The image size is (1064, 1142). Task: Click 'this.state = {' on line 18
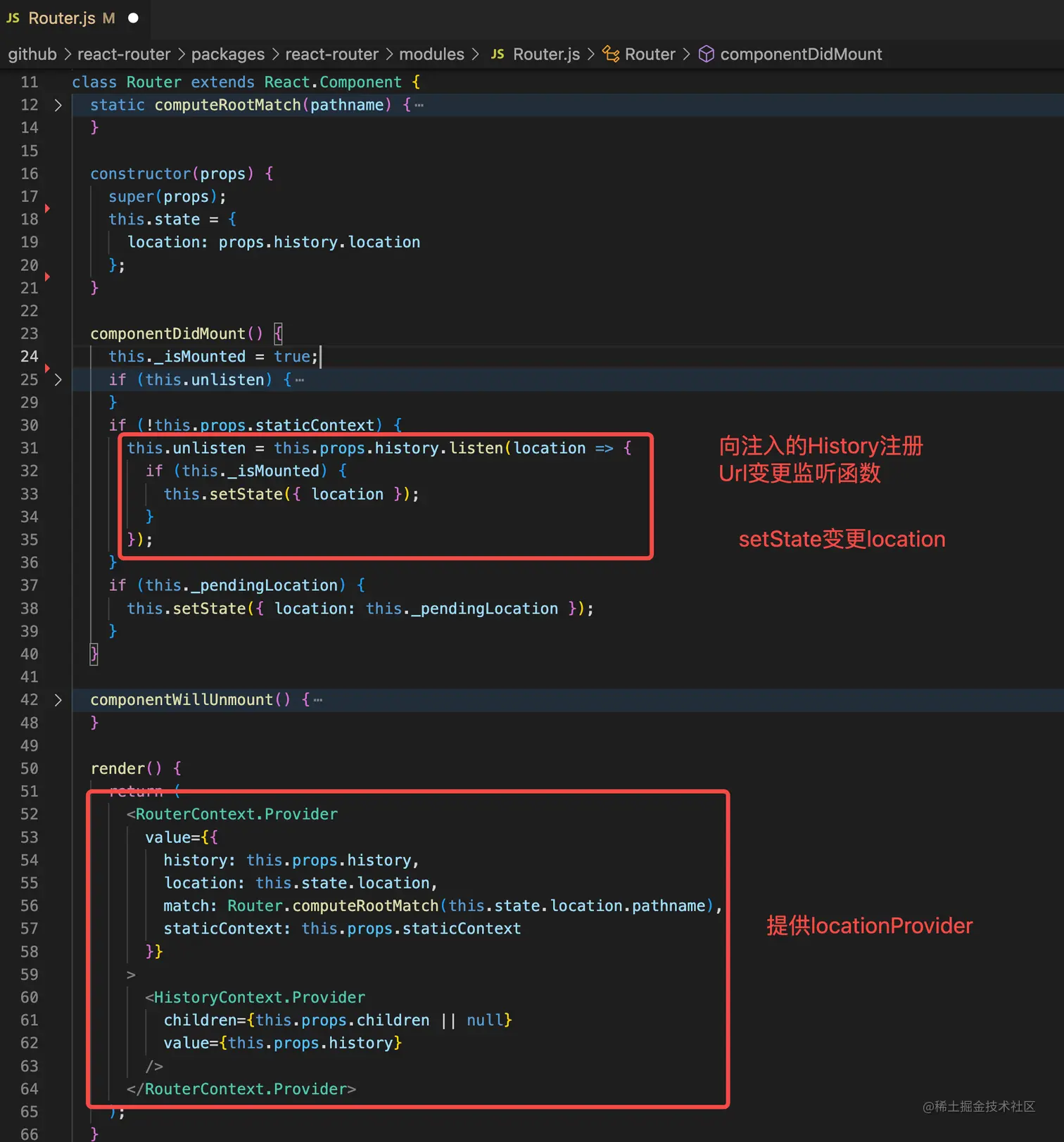pos(172,220)
